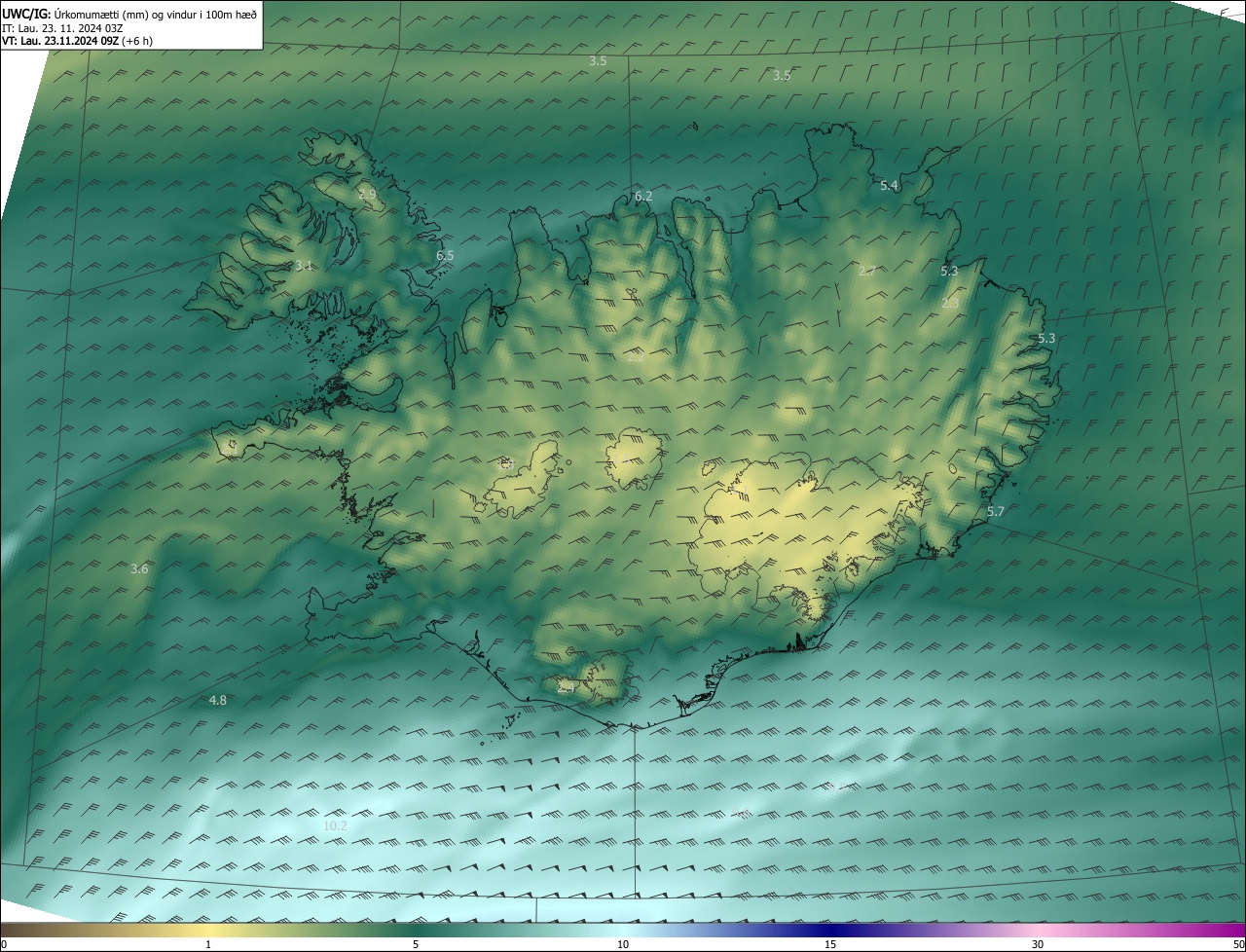This screenshot has height=952, width=1246.
Task: Click the 5.4 value on the map
Action: coord(889,185)
